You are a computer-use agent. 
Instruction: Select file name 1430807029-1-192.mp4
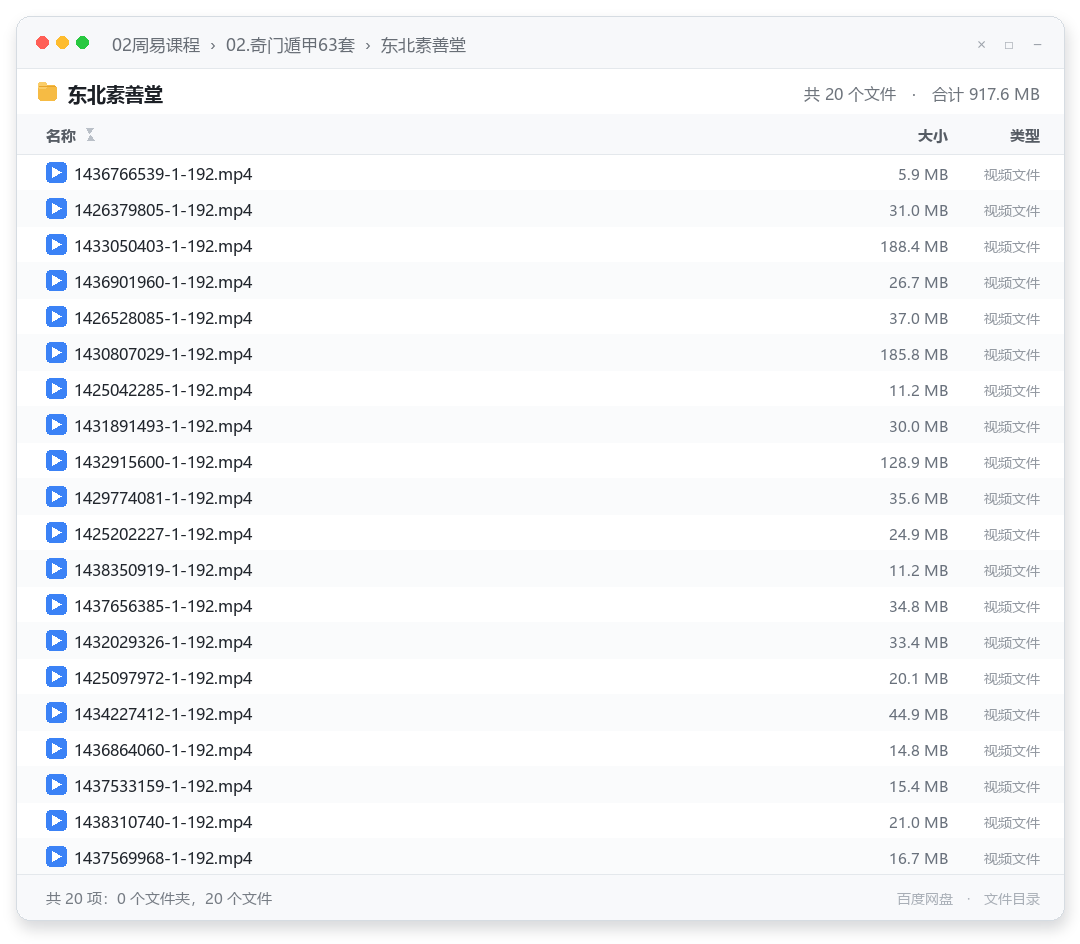163,354
